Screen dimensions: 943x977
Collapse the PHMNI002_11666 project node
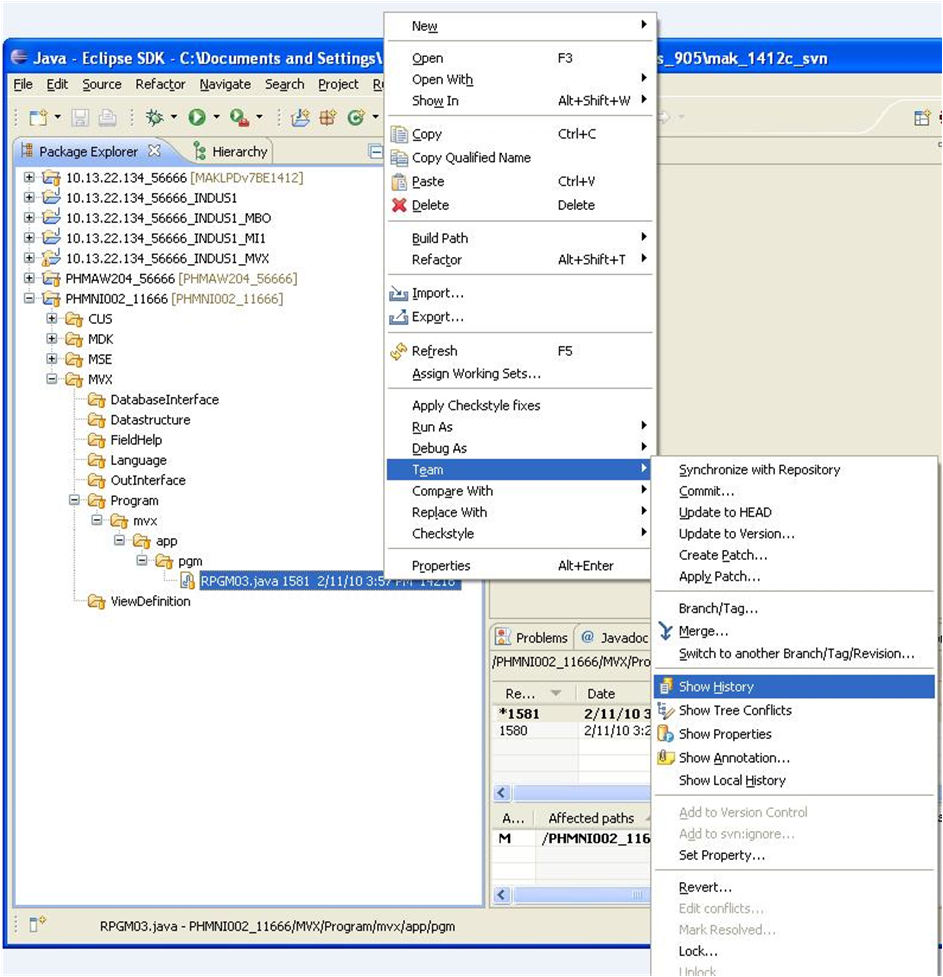point(29,299)
